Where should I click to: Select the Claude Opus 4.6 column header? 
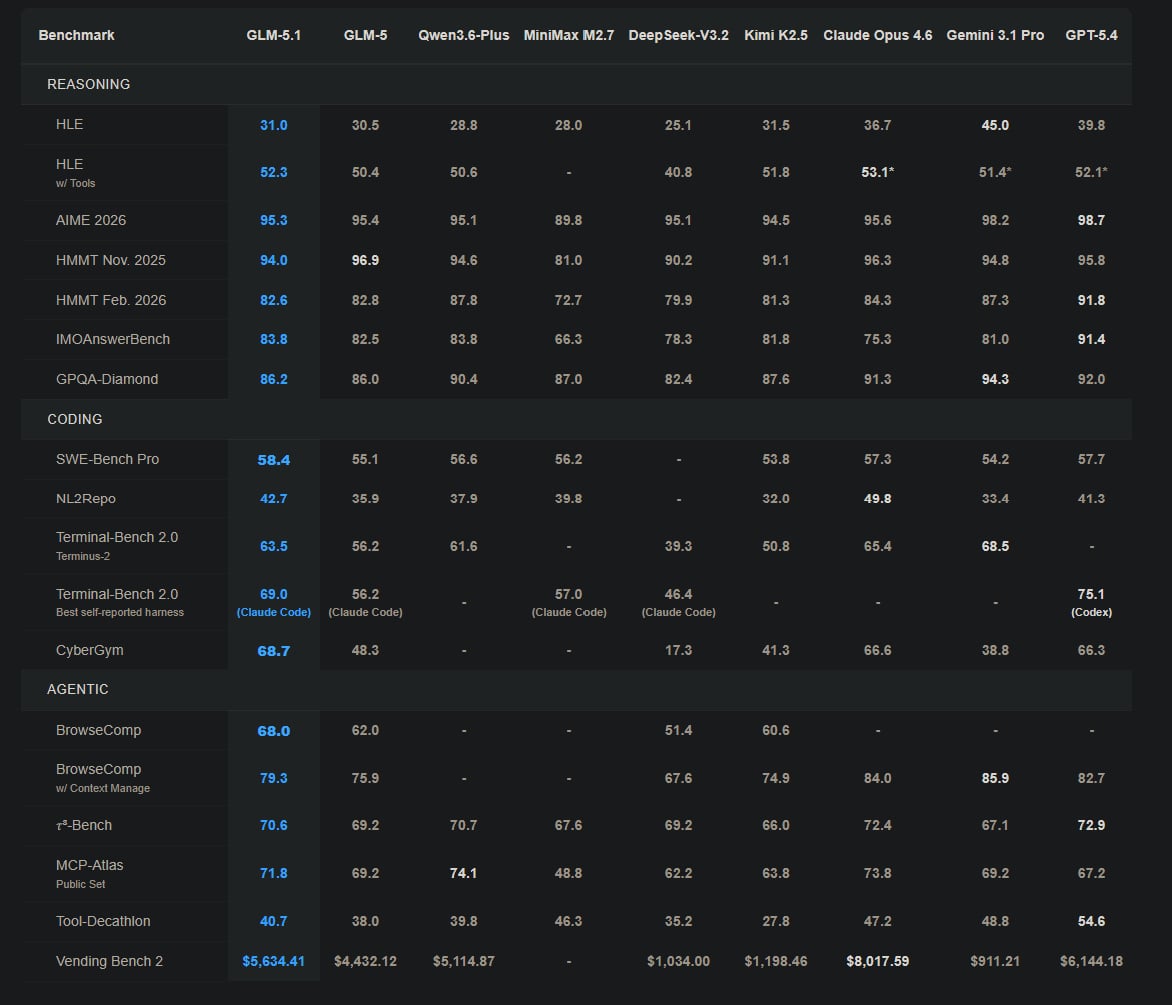877,35
